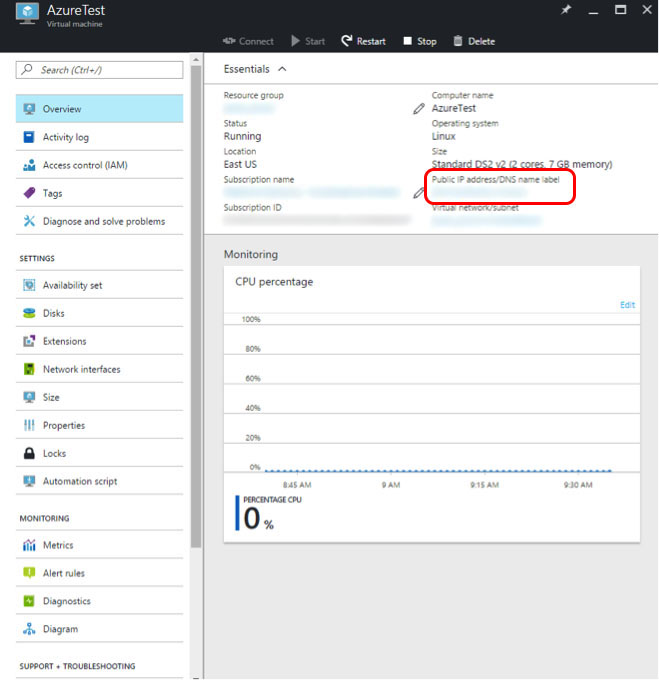Click the Restart button label
This screenshot has height=680, width=659.
(371, 41)
